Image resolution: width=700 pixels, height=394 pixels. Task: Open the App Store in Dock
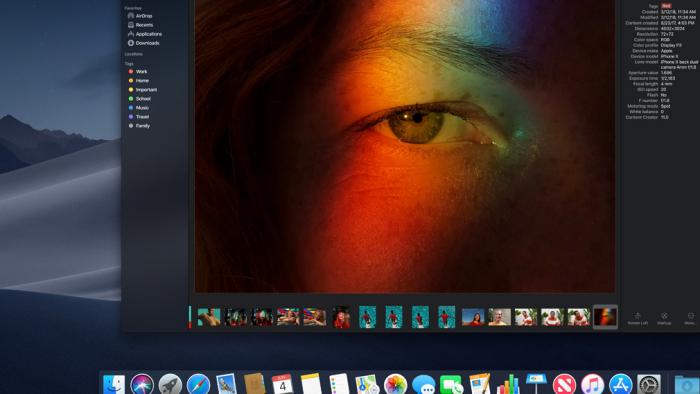click(x=621, y=385)
